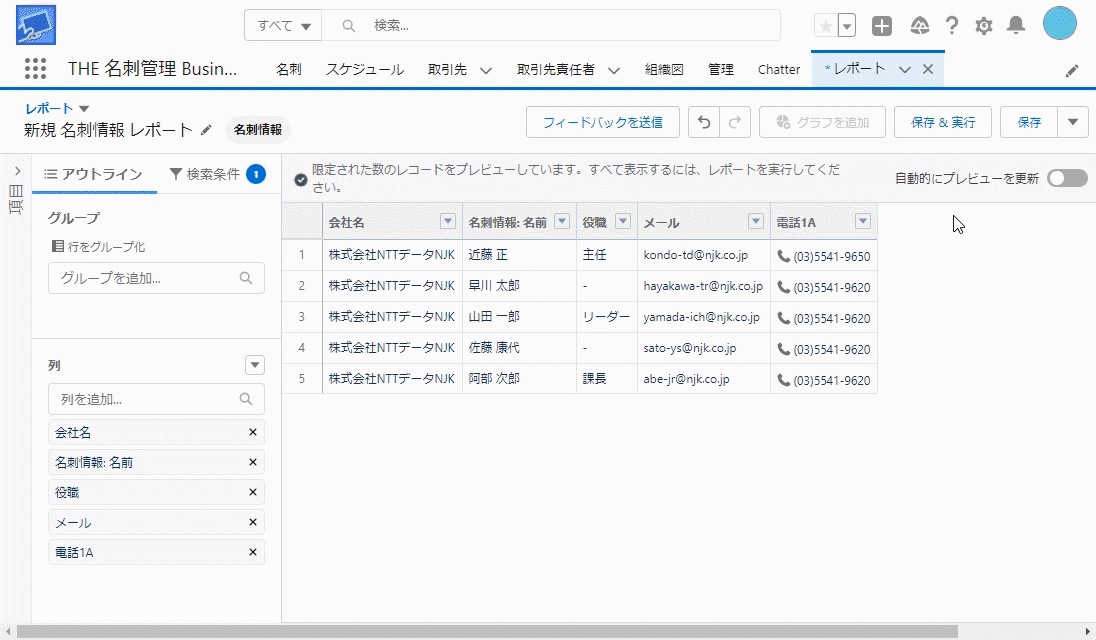Open the App Launcher grid icon
1096x640 pixels.
pos(36,68)
